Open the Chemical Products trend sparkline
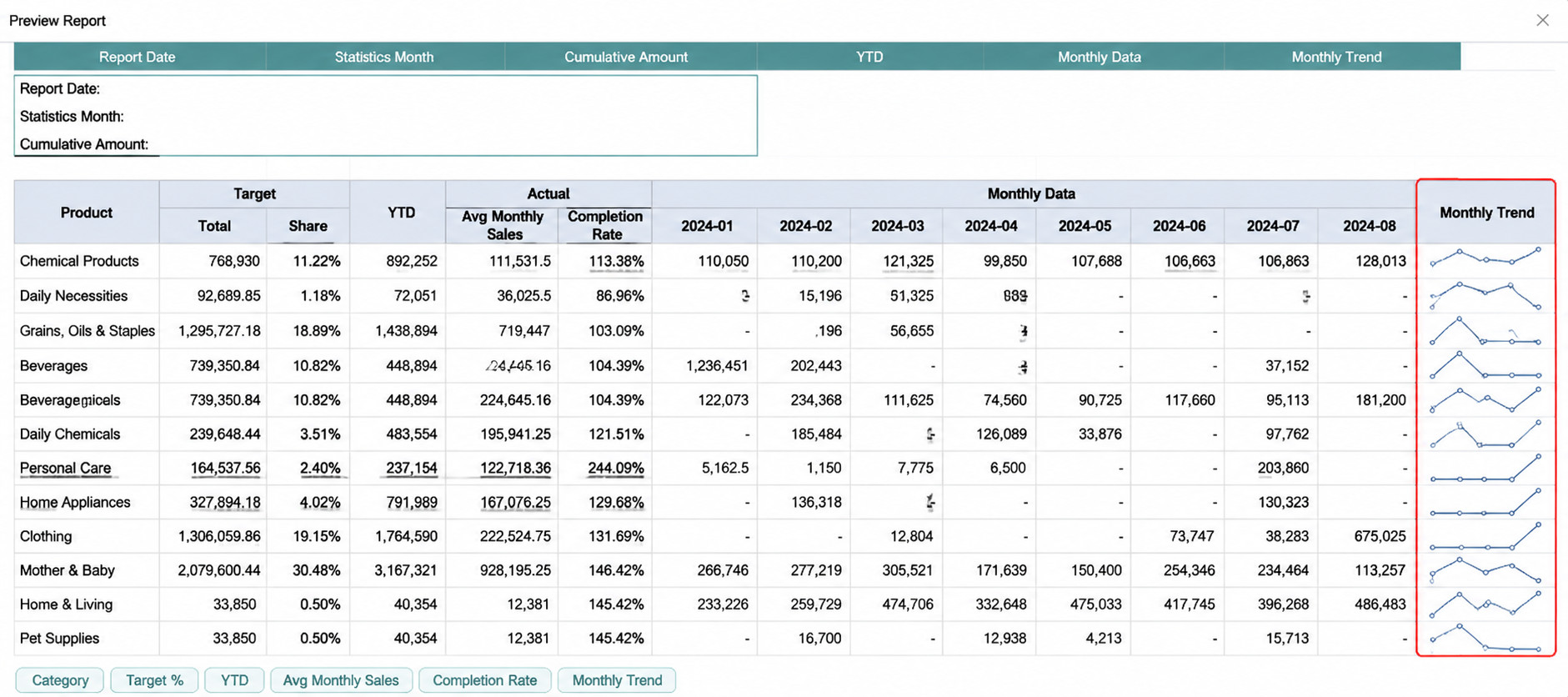The width and height of the screenshot is (1568, 697). (x=1485, y=257)
